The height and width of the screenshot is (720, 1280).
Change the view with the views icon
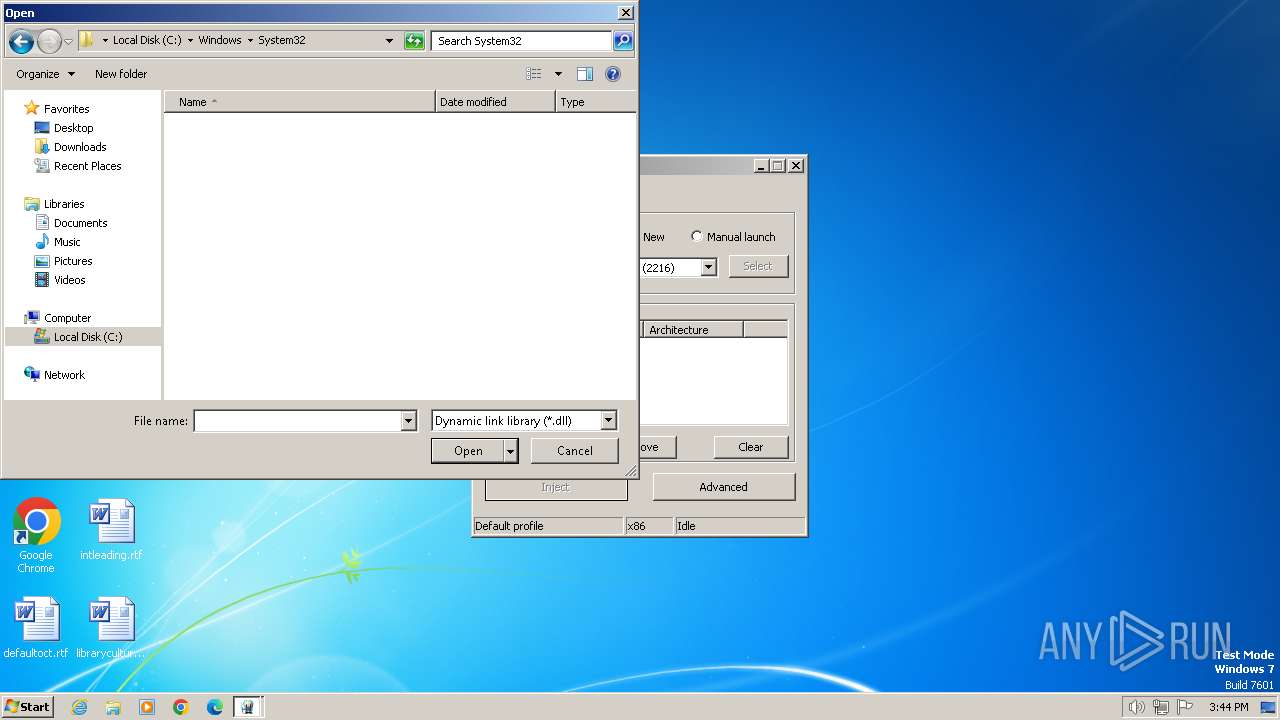point(534,74)
